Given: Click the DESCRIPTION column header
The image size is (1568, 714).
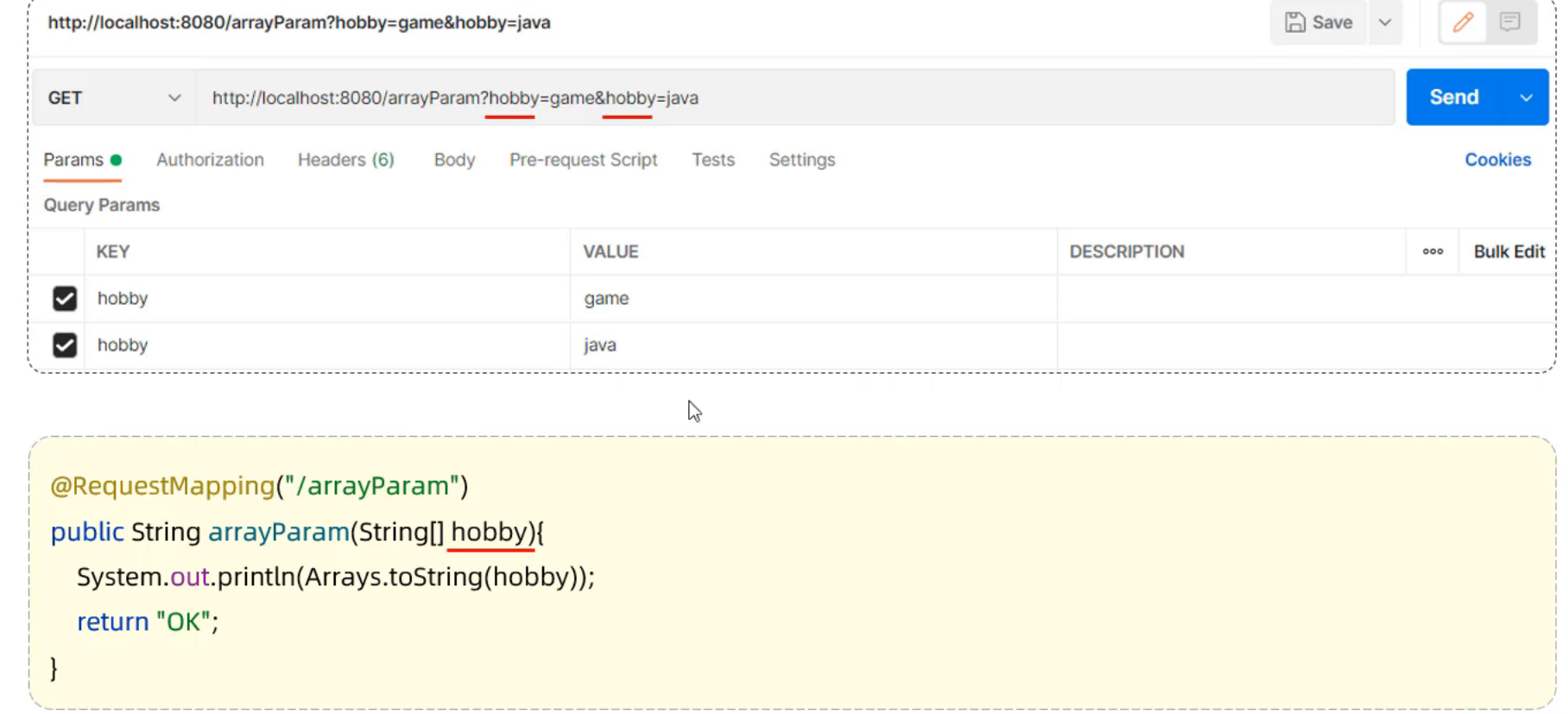Looking at the screenshot, I should (x=1127, y=251).
